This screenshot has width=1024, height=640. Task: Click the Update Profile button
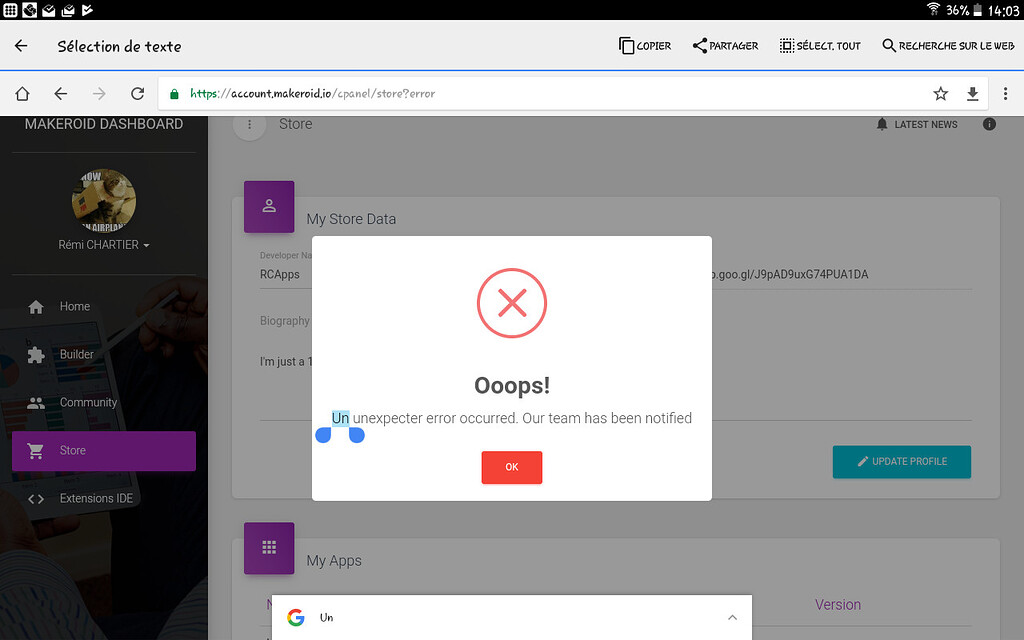pyautogui.click(x=902, y=462)
